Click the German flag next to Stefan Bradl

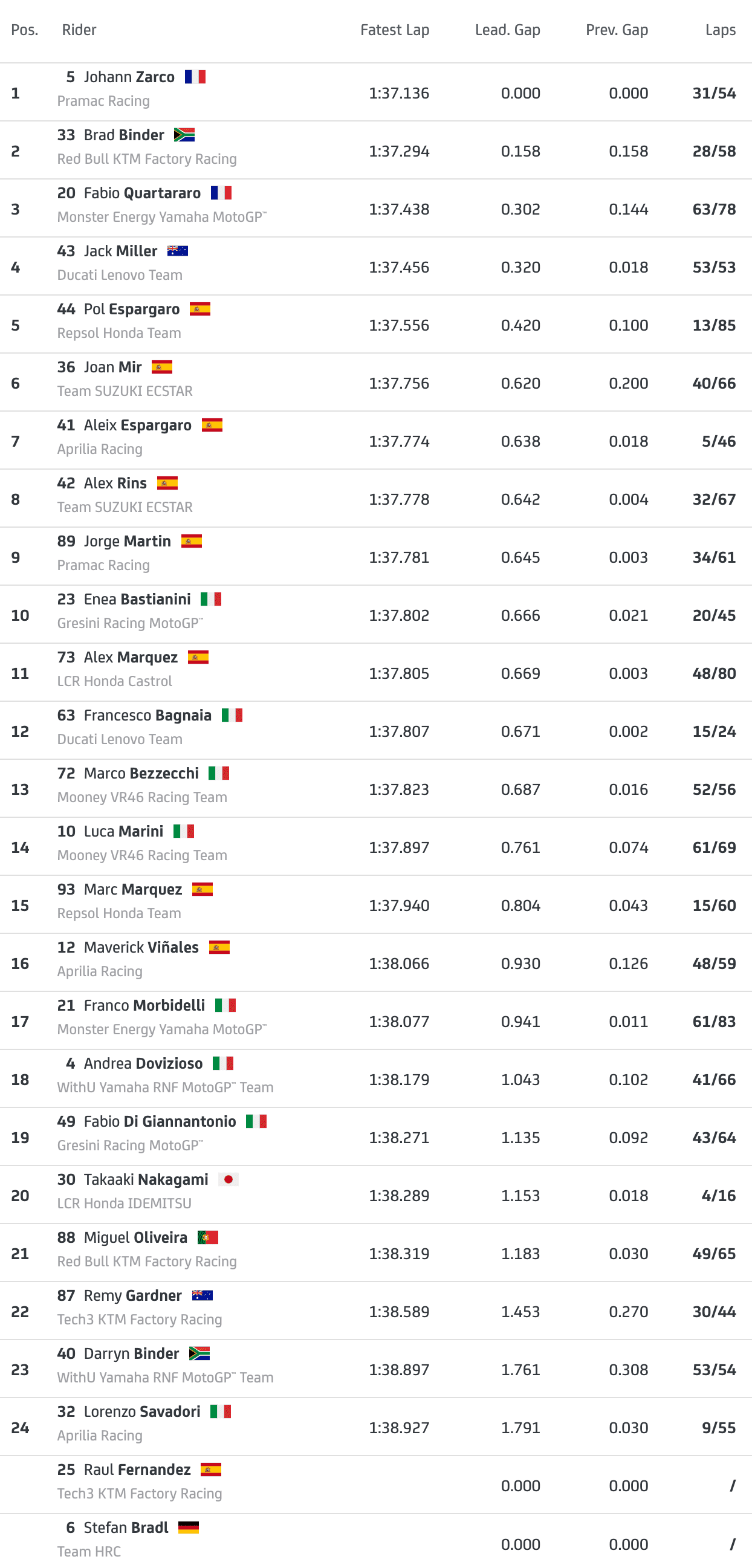click(x=189, y=1528)
